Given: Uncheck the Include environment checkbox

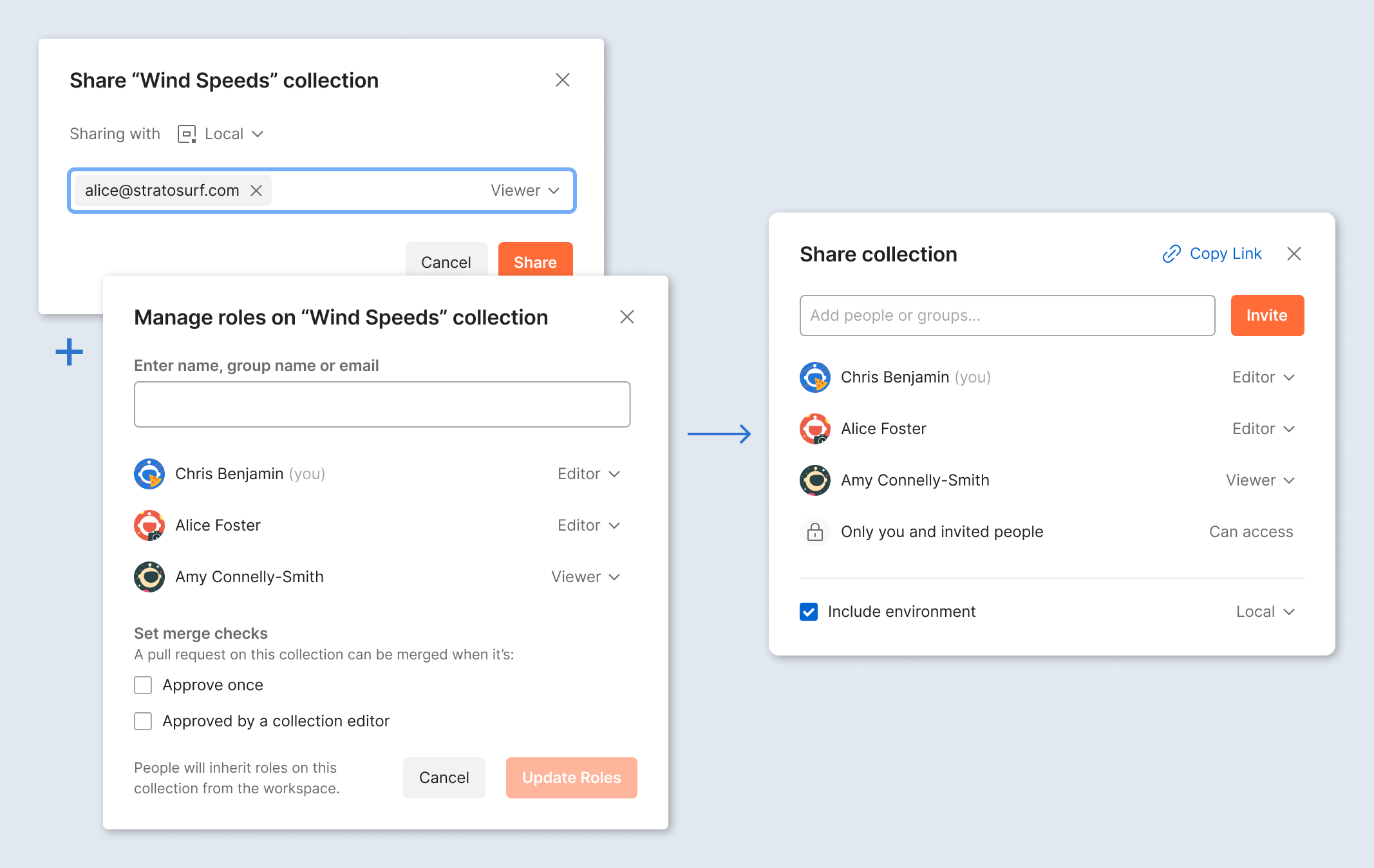Looking at the screenshot, I should tap(809, 612).
